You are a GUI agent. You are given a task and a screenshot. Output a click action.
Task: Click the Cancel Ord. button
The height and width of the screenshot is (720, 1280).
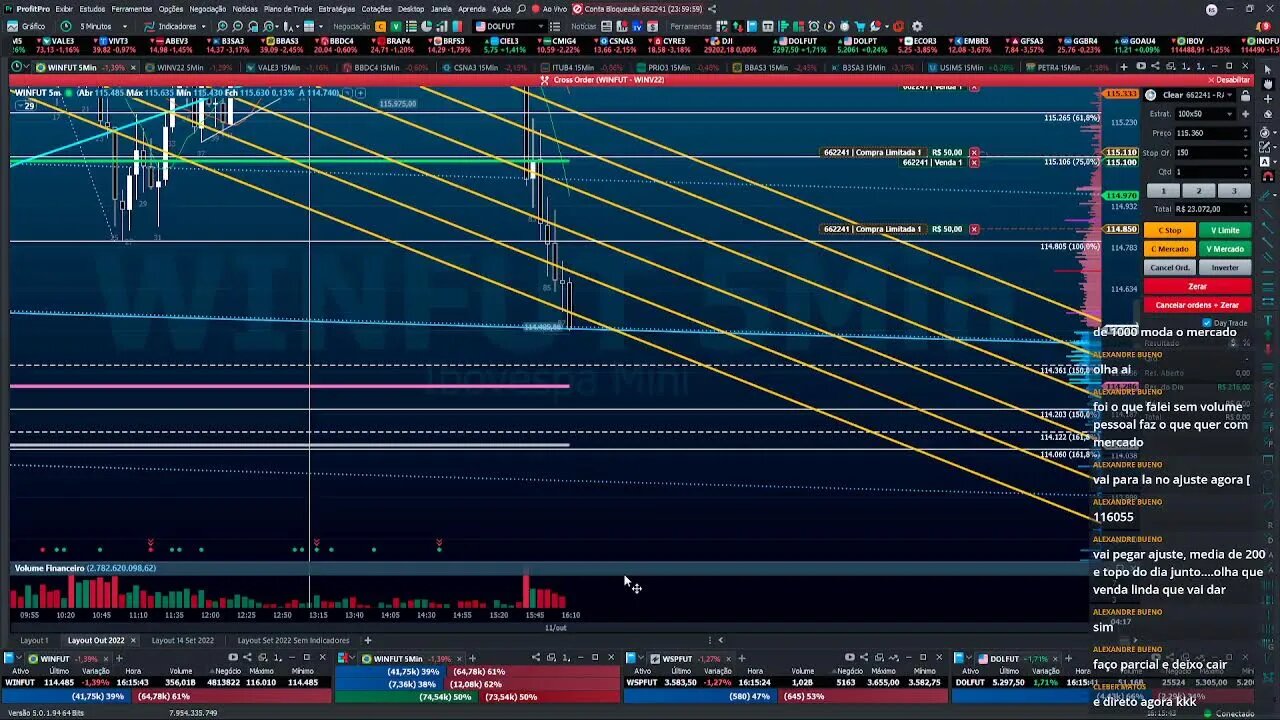pyautogui.click(x=1169, y=267)
